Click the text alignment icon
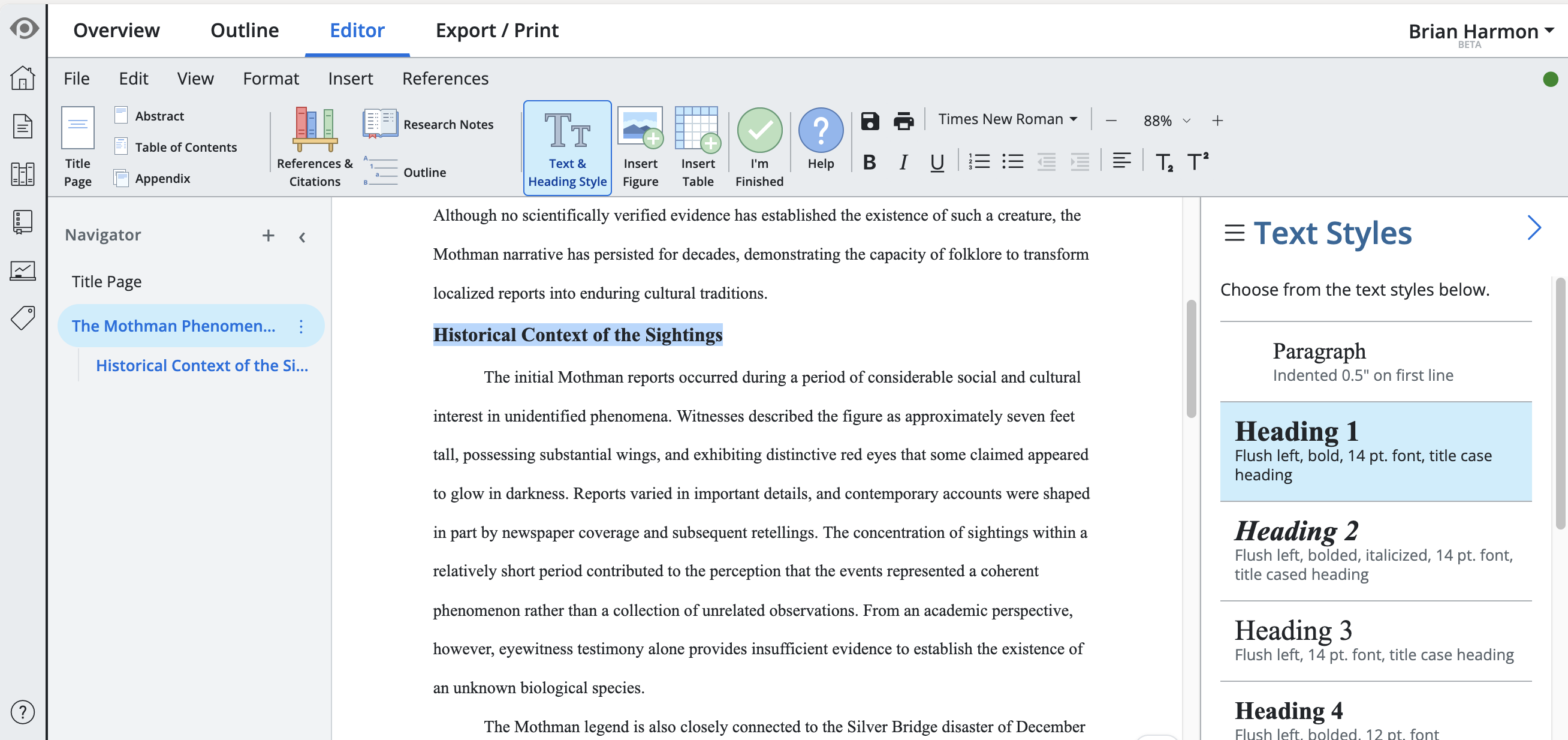 pyautogui.click(x=1121, y=161)
